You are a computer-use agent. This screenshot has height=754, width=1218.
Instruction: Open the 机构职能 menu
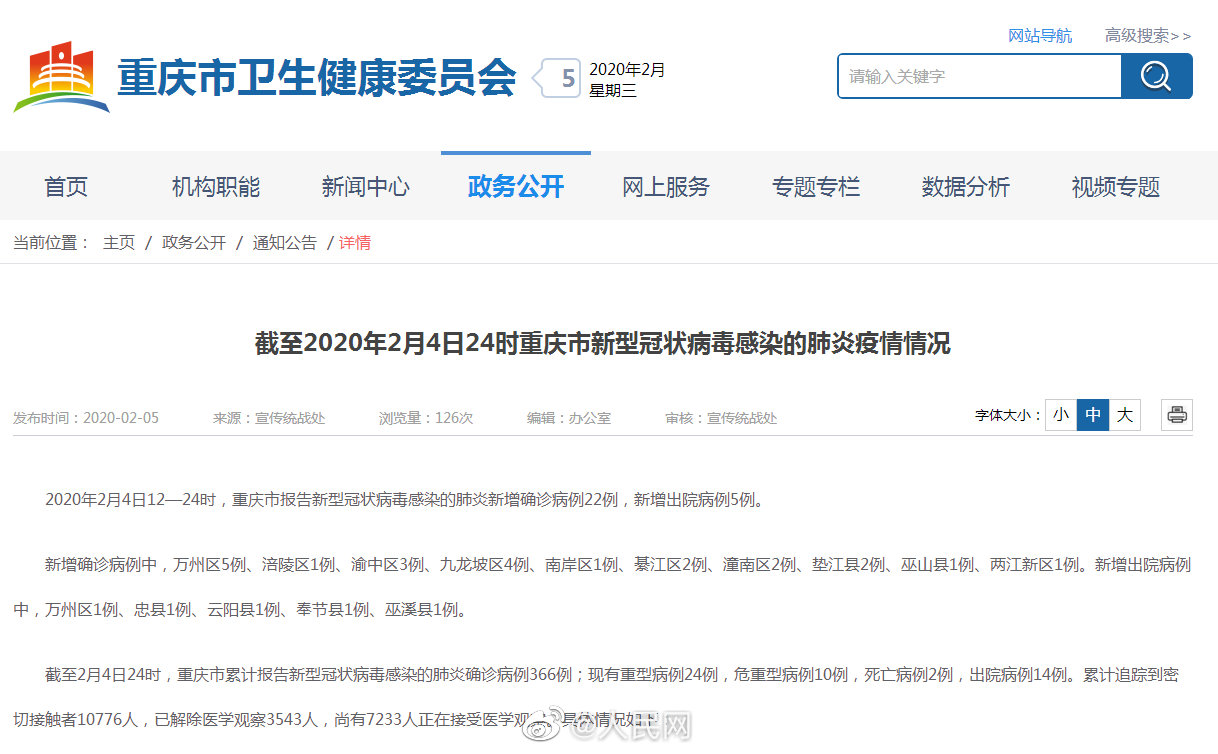[216, 187]
